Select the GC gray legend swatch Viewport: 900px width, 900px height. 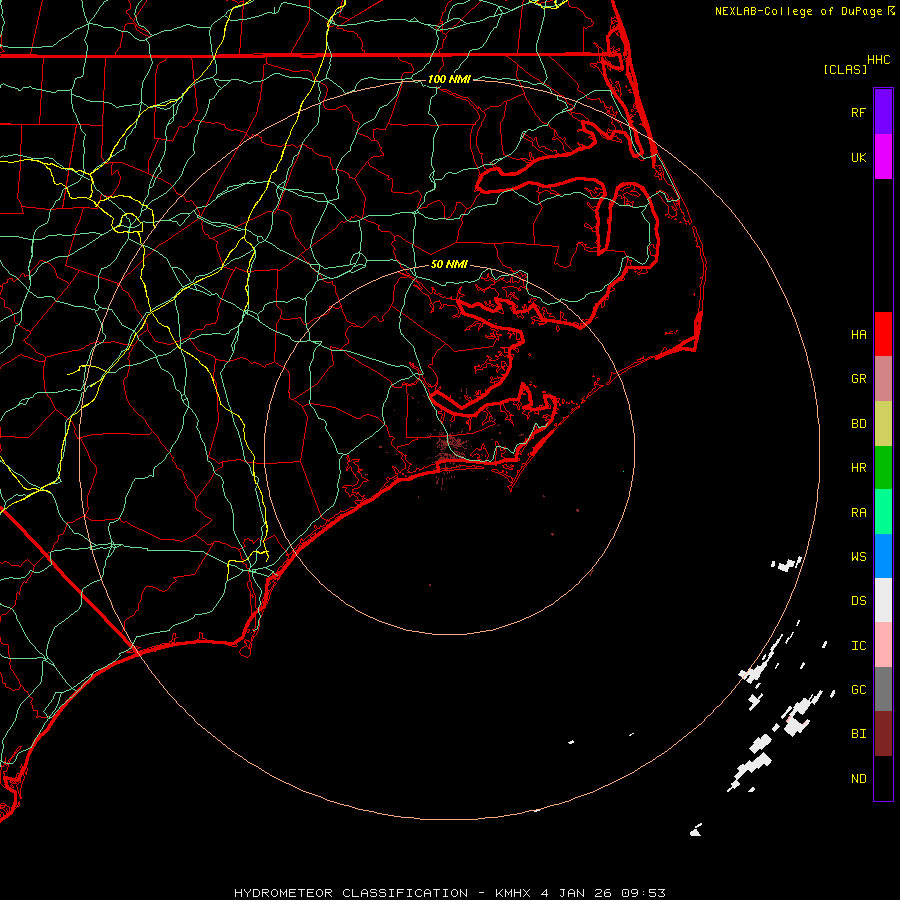883,689
